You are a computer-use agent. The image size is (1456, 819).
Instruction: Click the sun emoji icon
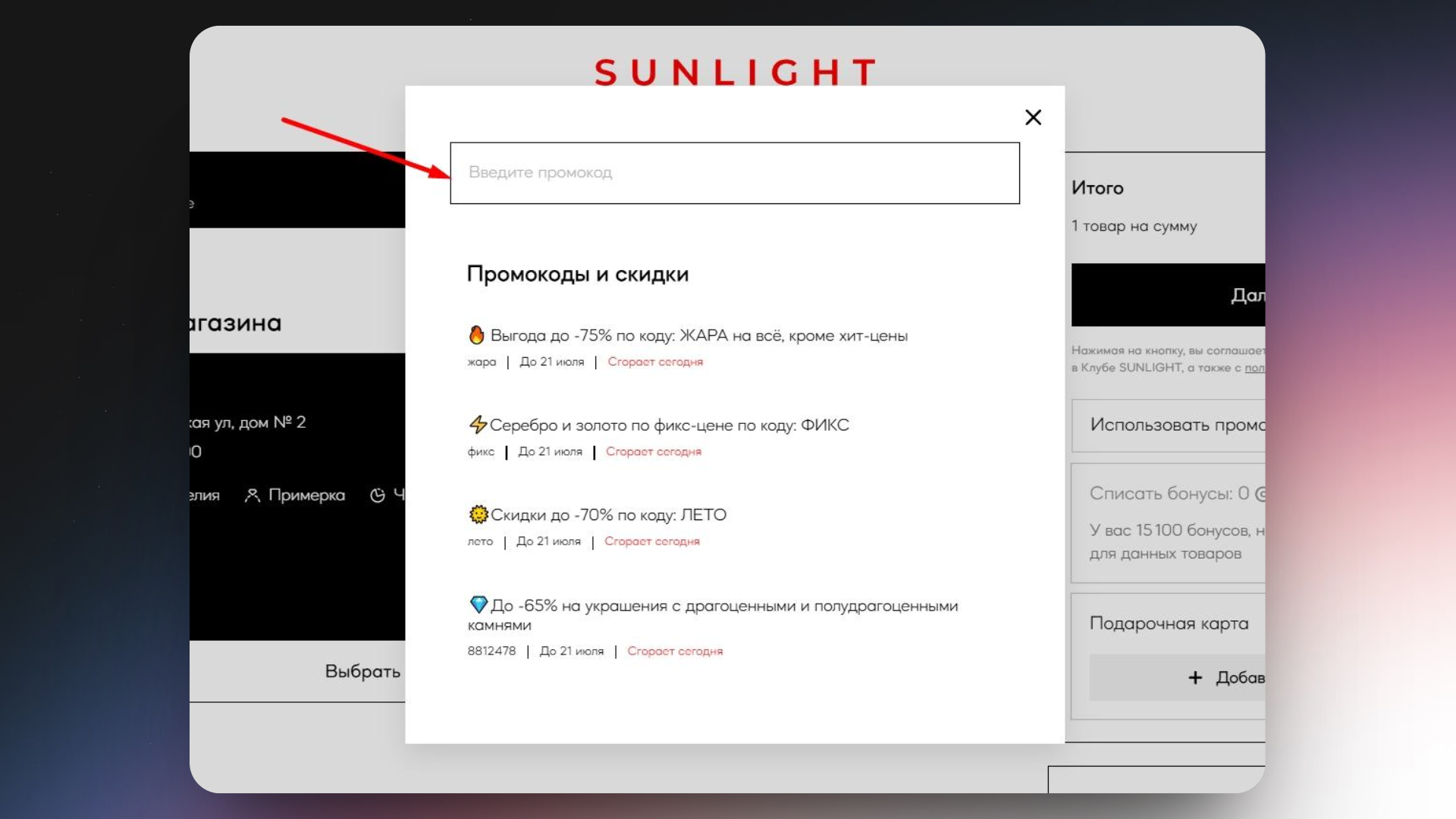point(479,514)
